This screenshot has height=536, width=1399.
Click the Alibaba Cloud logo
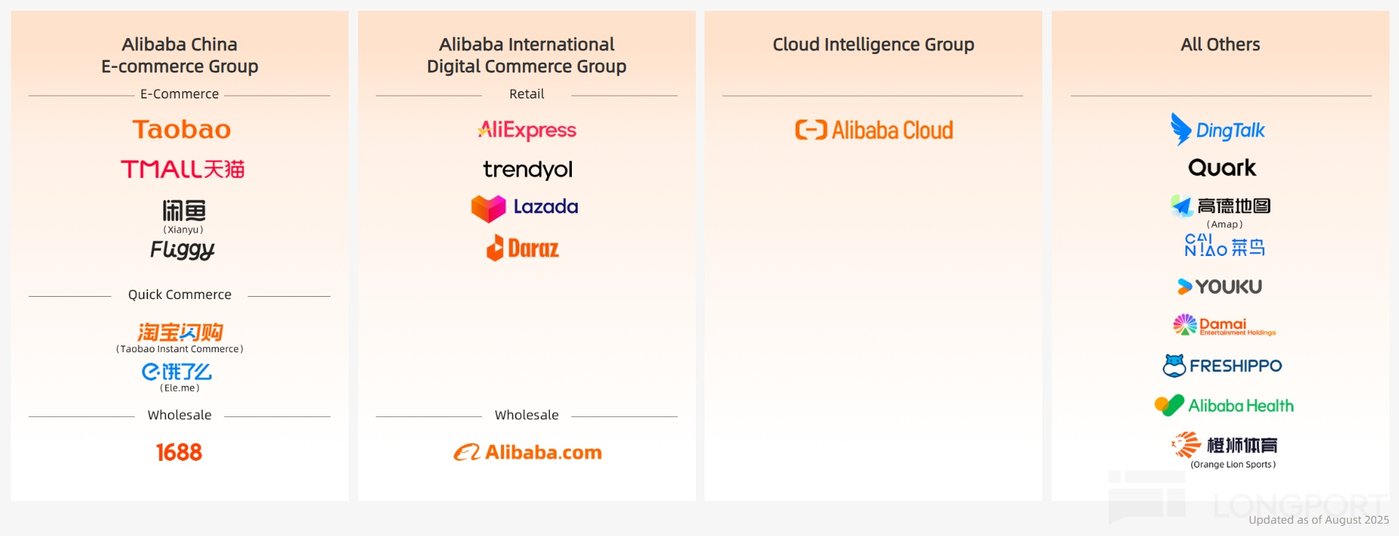click(x=874, y=130)
